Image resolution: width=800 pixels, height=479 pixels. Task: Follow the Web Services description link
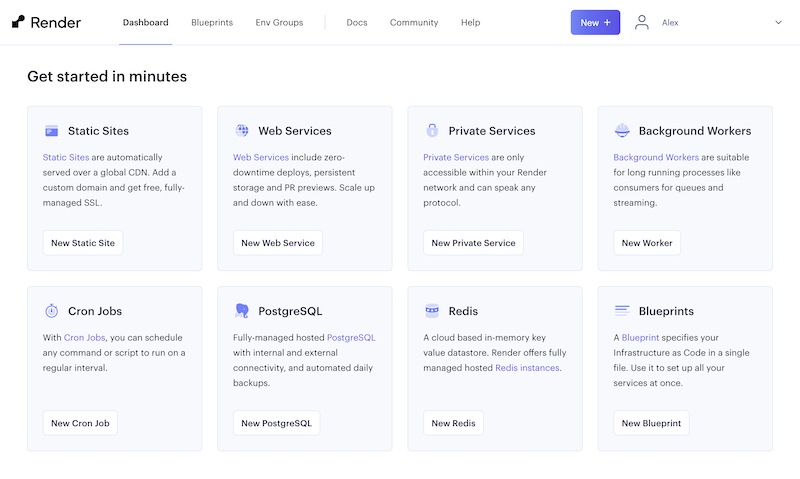pyautogui.click(x=261, y=157)
